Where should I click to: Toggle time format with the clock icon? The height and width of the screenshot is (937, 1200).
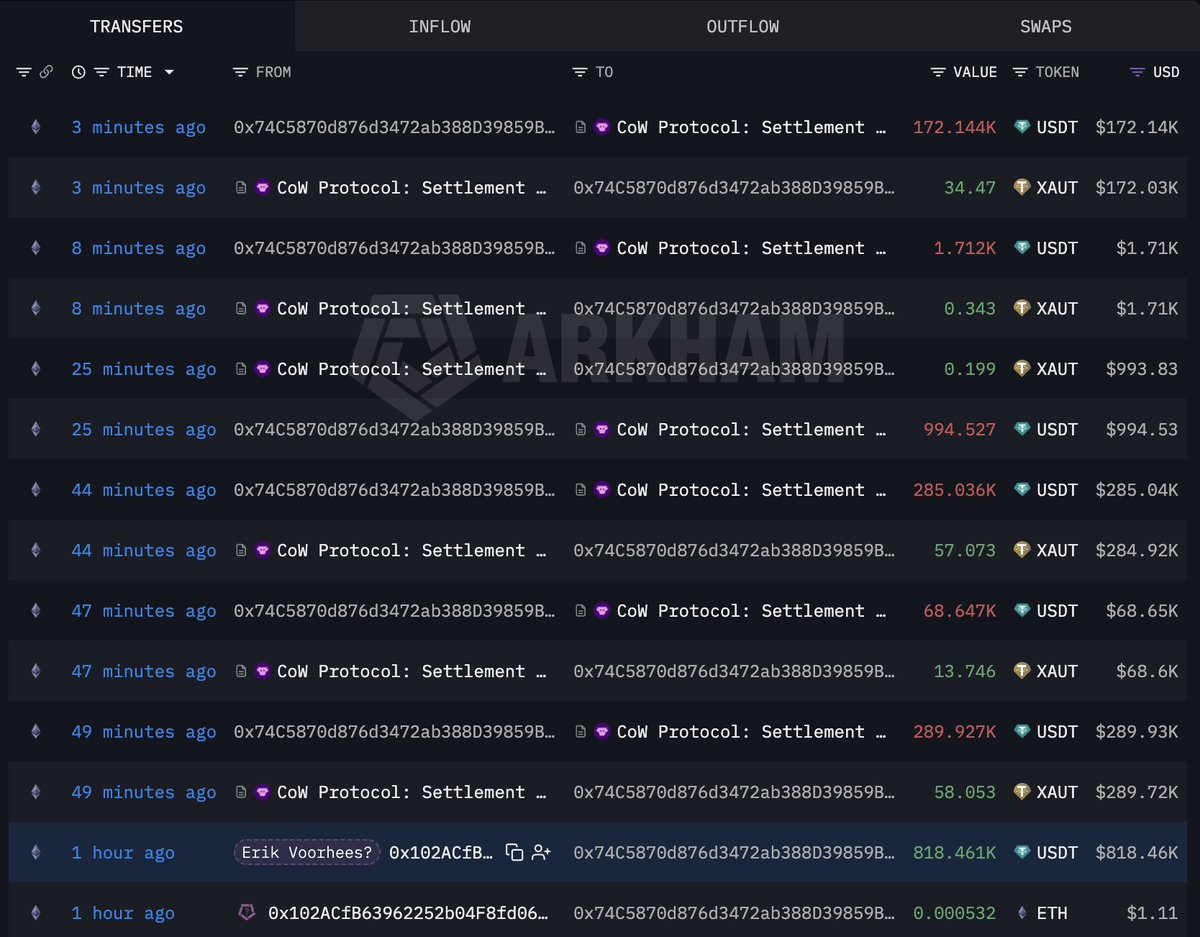(x=79, y=72)
